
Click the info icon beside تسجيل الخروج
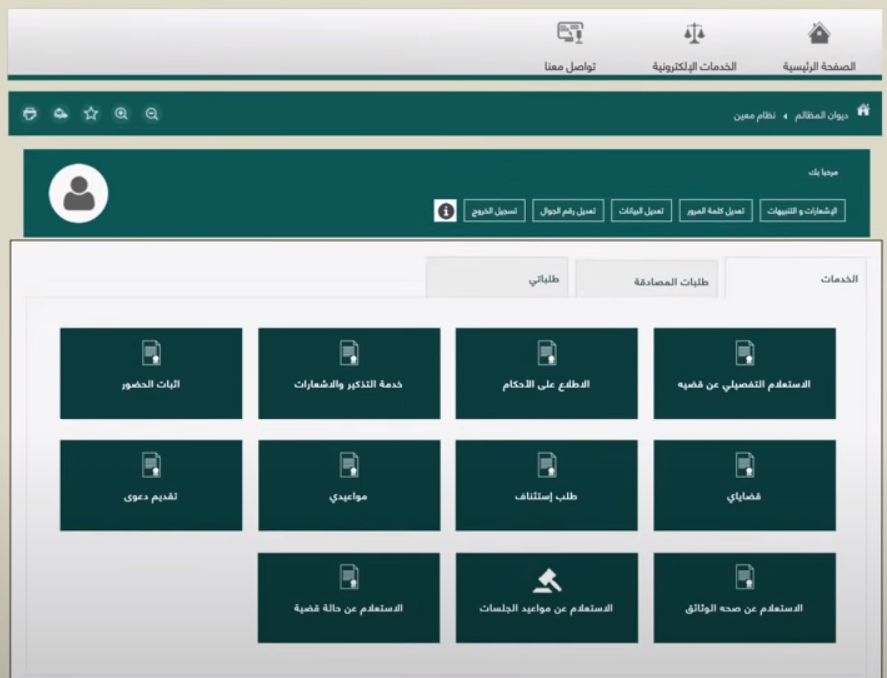pyautogui.click(x=446, y=211)
